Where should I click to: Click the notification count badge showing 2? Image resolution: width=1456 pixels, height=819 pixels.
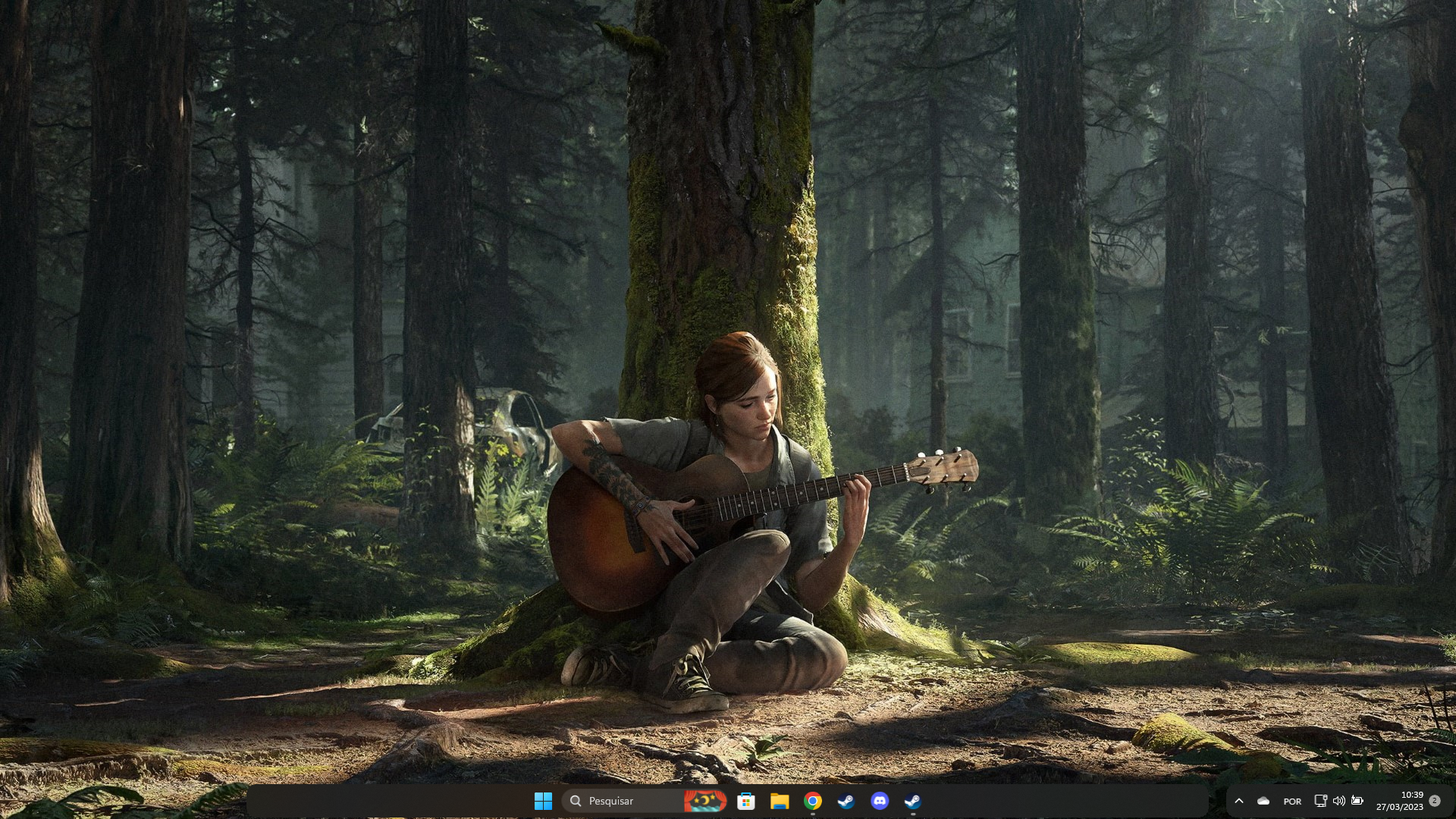tap(1435, 801)
